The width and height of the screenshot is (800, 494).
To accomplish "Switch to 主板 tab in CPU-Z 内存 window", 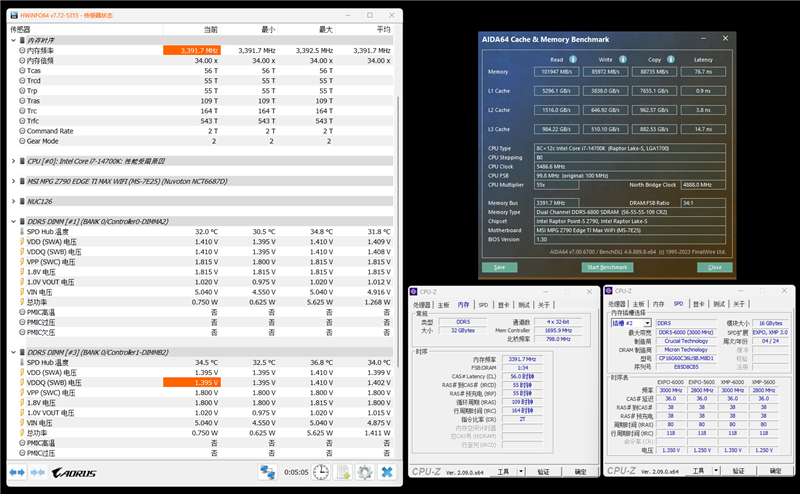I will [x=443, y=305].
